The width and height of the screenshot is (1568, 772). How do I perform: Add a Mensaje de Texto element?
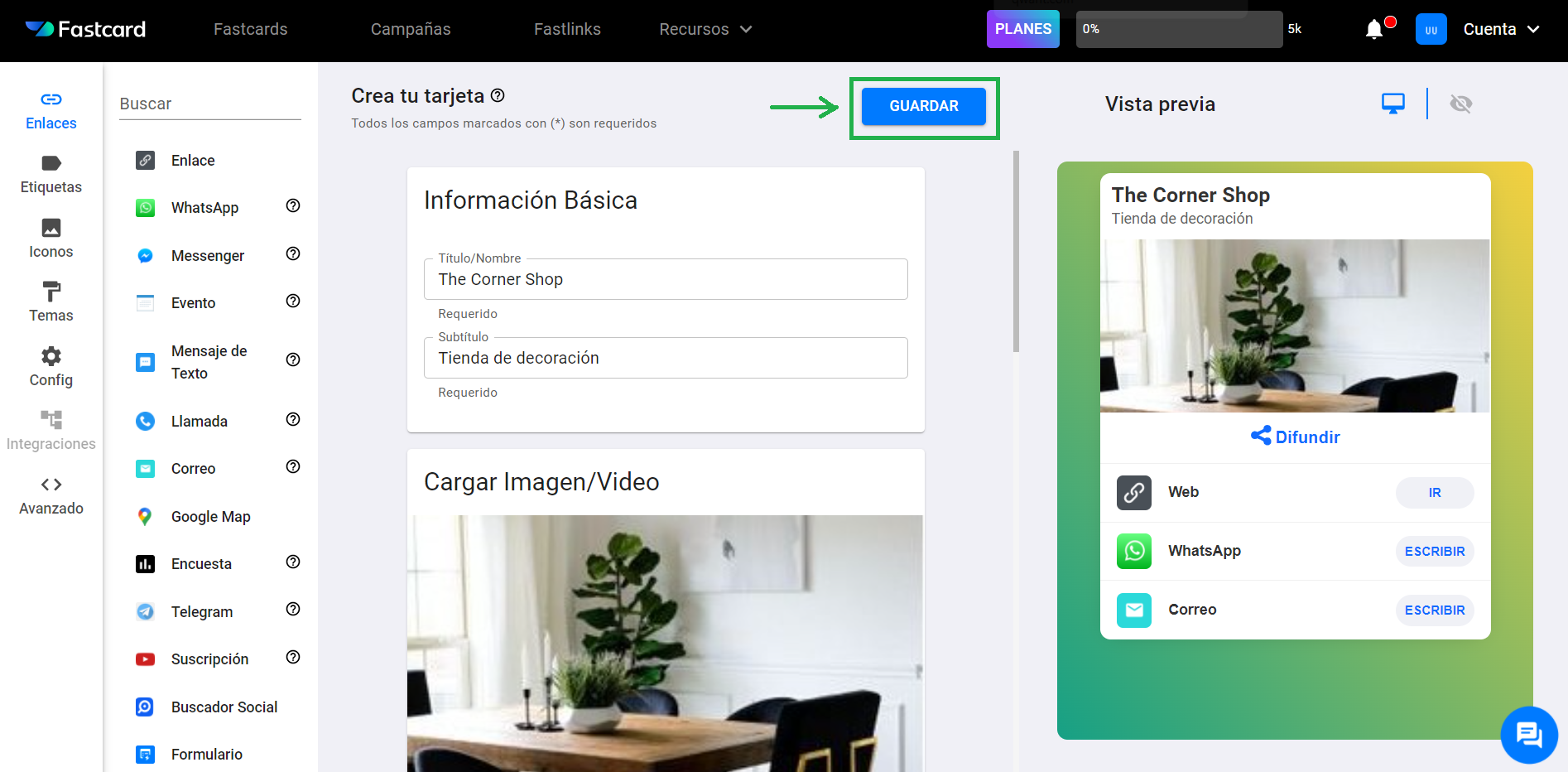coord(207,362)
